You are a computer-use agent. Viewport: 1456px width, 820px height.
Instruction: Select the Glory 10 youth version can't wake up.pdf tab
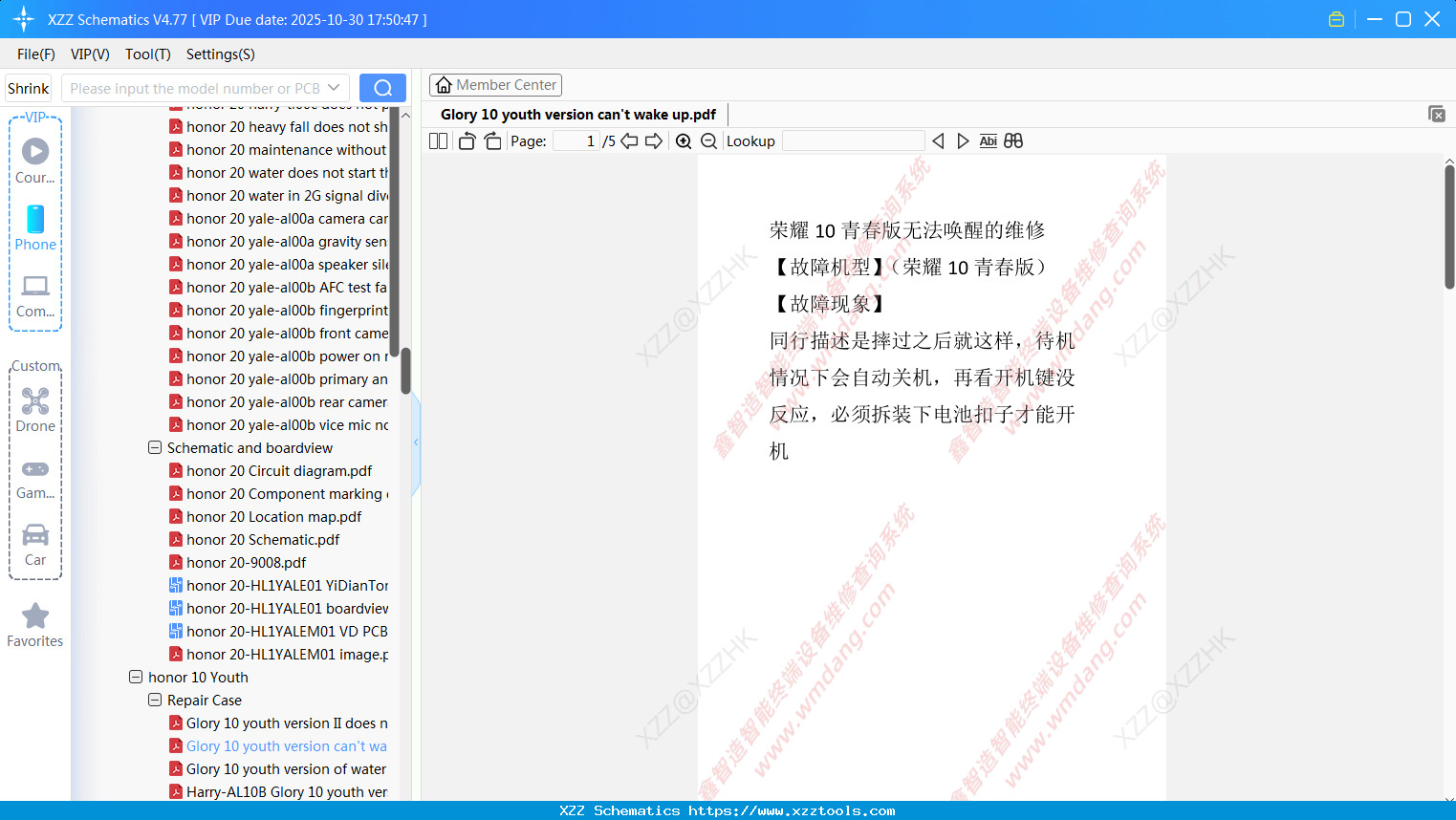click(x=578, y=115)
